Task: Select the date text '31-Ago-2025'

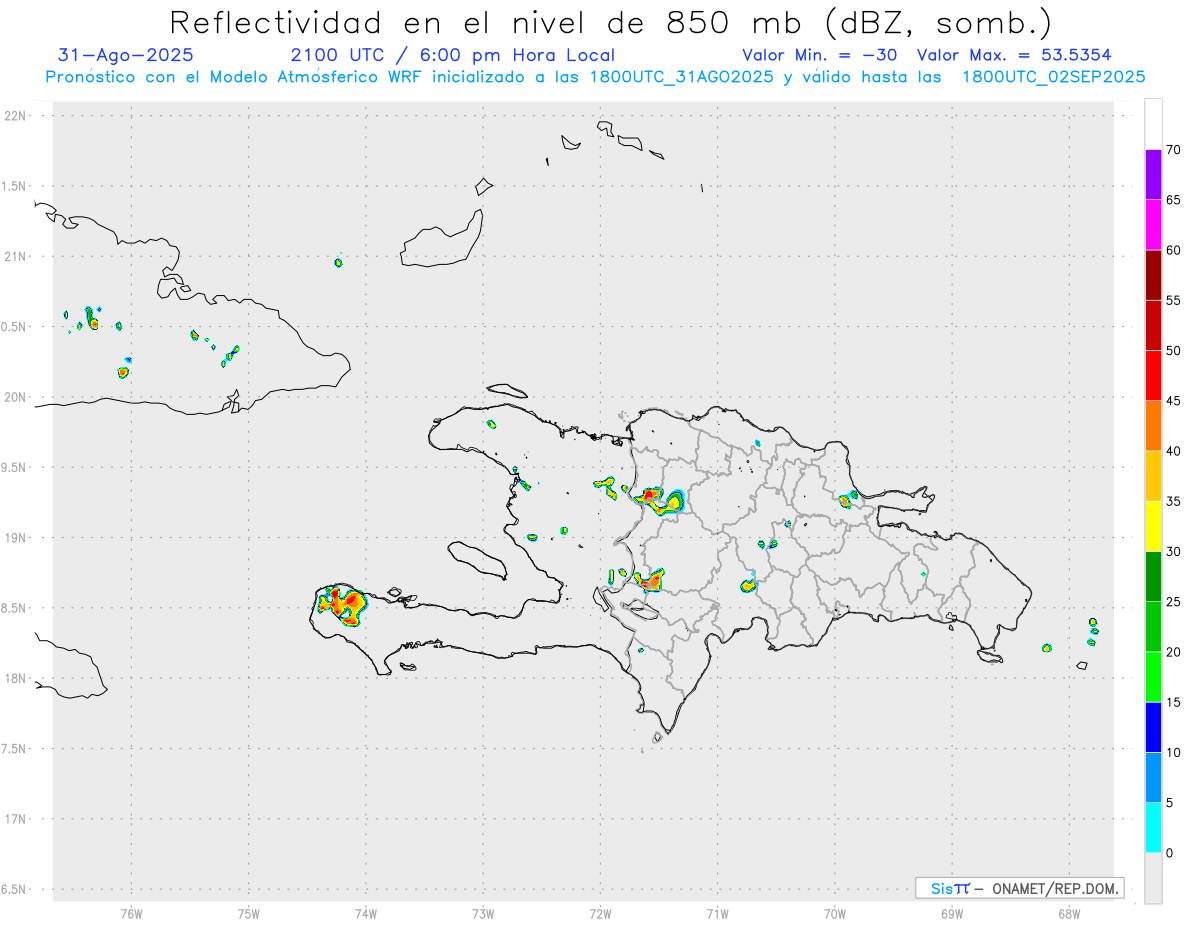Action: [126, 55]
